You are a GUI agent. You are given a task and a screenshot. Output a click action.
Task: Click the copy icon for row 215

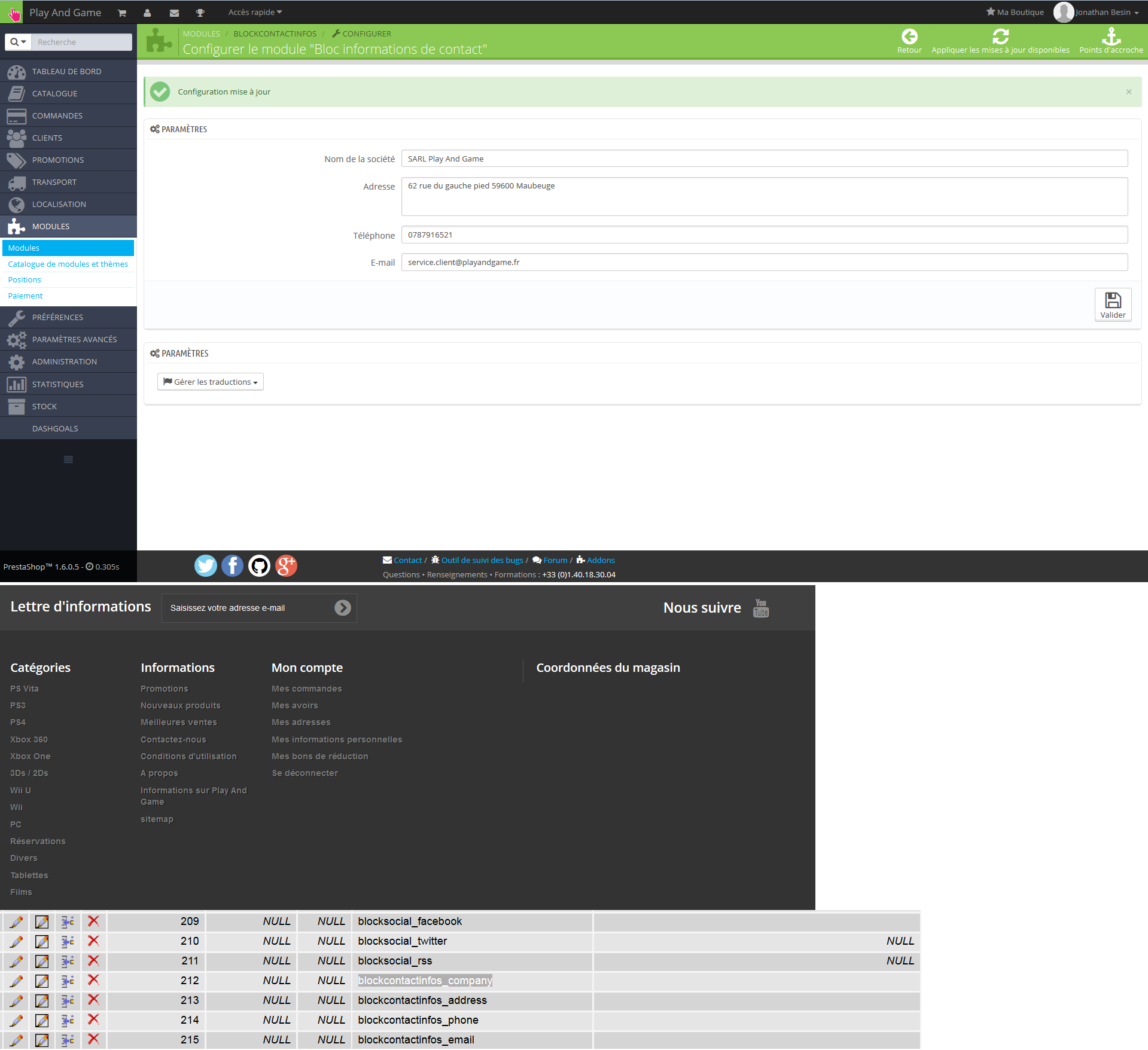coord(68,1040)
